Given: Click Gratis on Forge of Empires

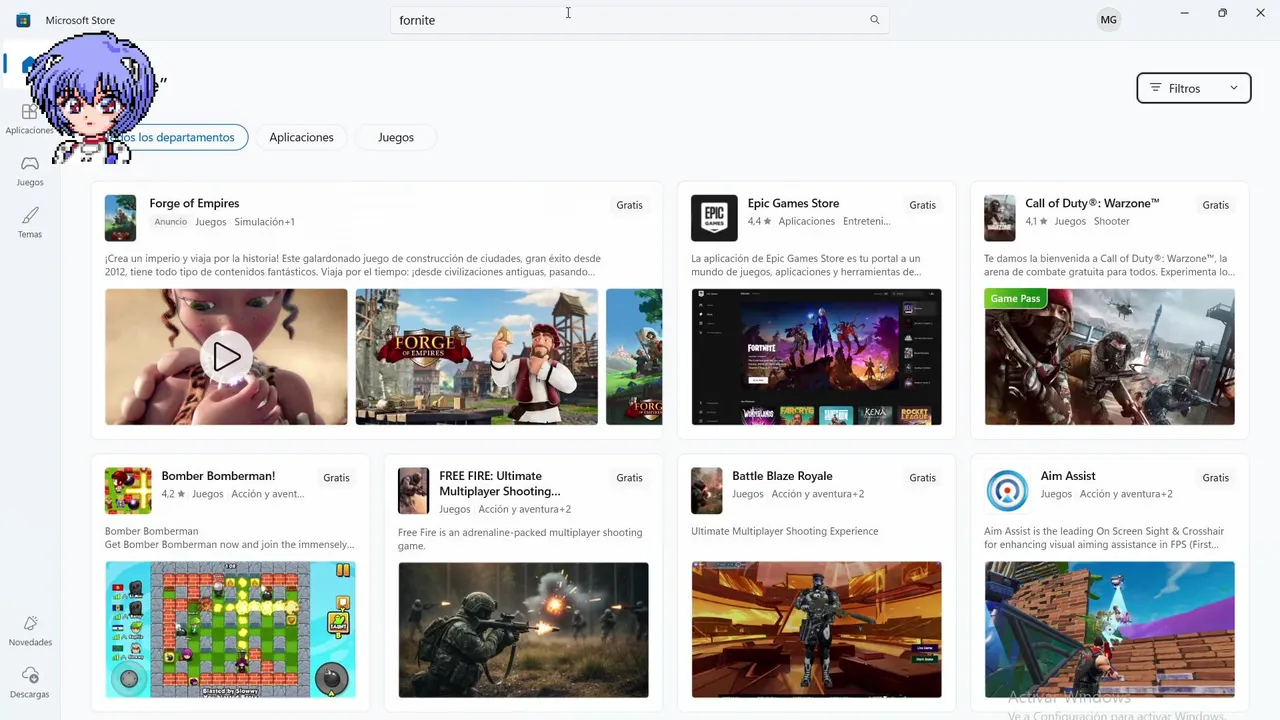Looking at the screenshot, I should click(x=629, y=205).
